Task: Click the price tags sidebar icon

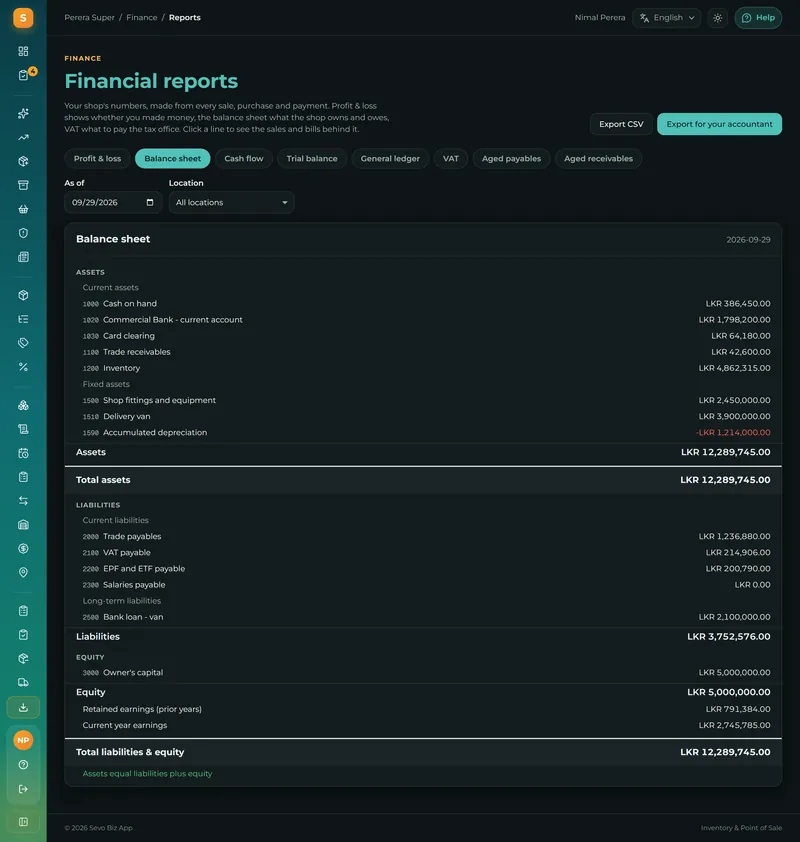Action: coord(23,343)
